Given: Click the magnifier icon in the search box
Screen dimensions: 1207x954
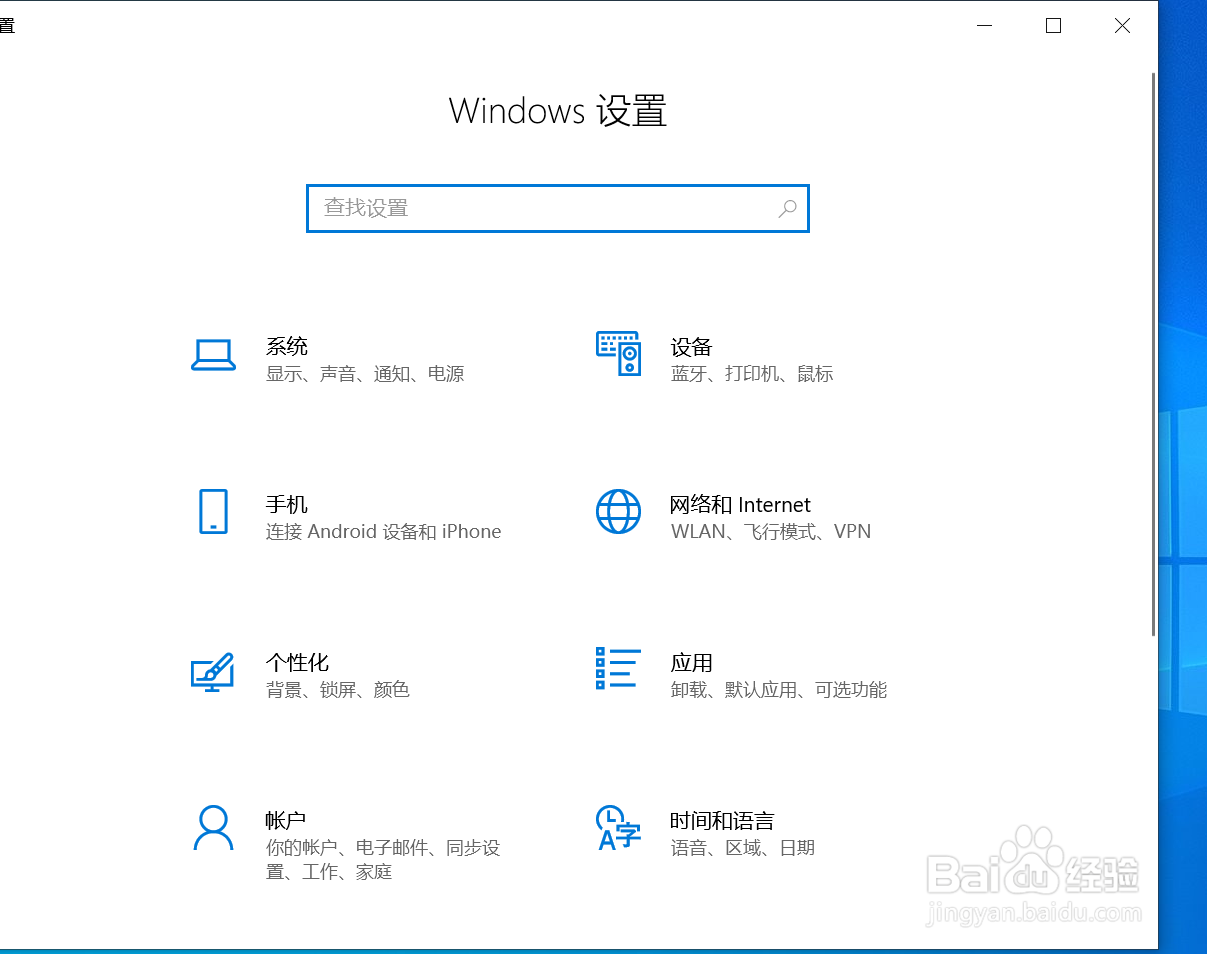Looking at the screenshot, I should click(x=787, y=208).
